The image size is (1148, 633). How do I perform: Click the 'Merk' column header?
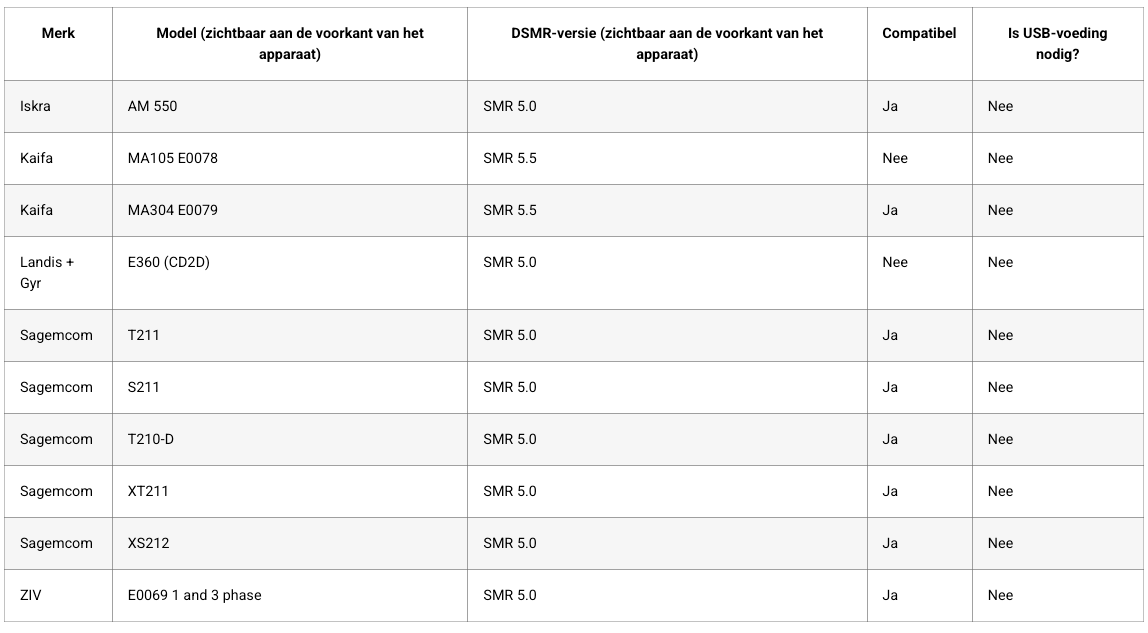pyautogui.click(x=58, y=33)
